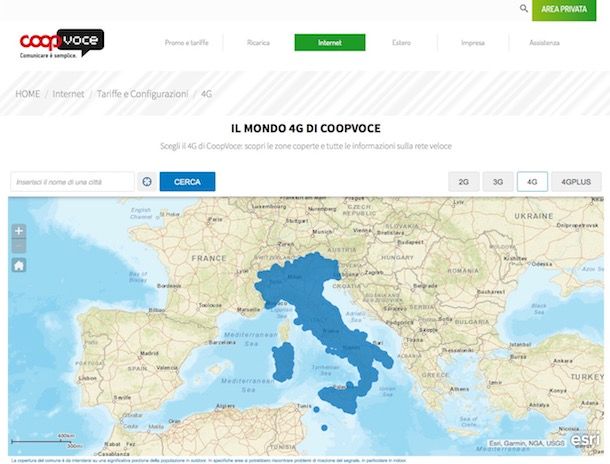The image size is (610, 464).
Task: Click the Sardinia coverage area
Action: point(283,362)
